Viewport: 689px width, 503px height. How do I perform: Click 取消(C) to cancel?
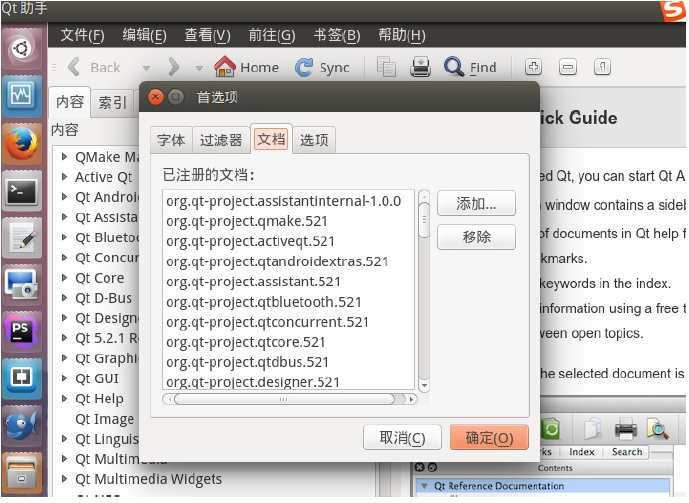pos(402,438)
